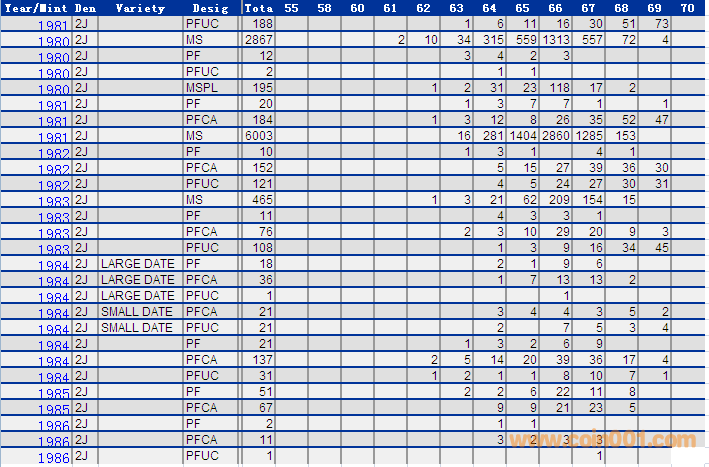
Task: Select the total cell showing 6003
Action: tap(258, 134)
